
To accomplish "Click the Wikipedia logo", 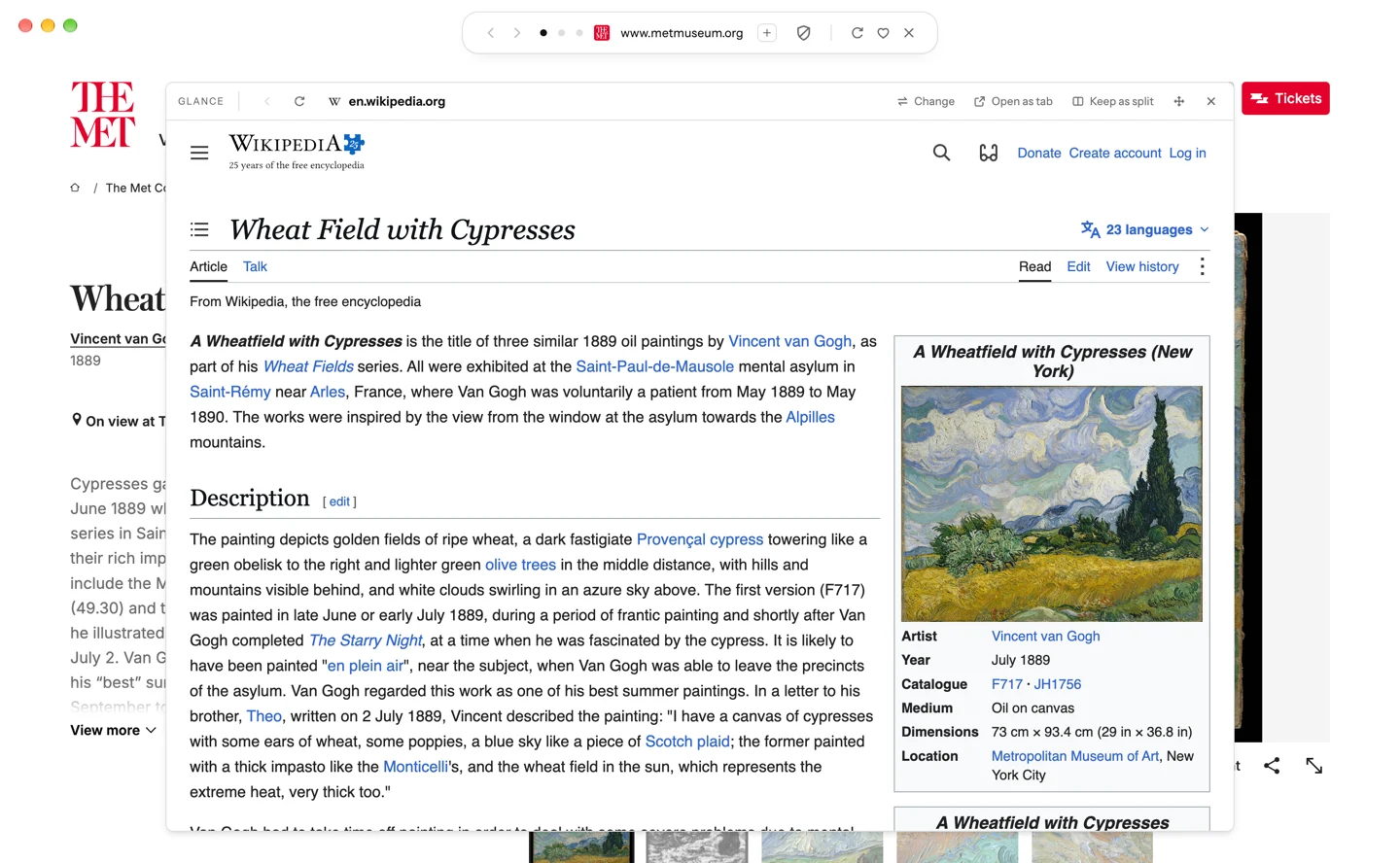I will click(x=297, y=152).
